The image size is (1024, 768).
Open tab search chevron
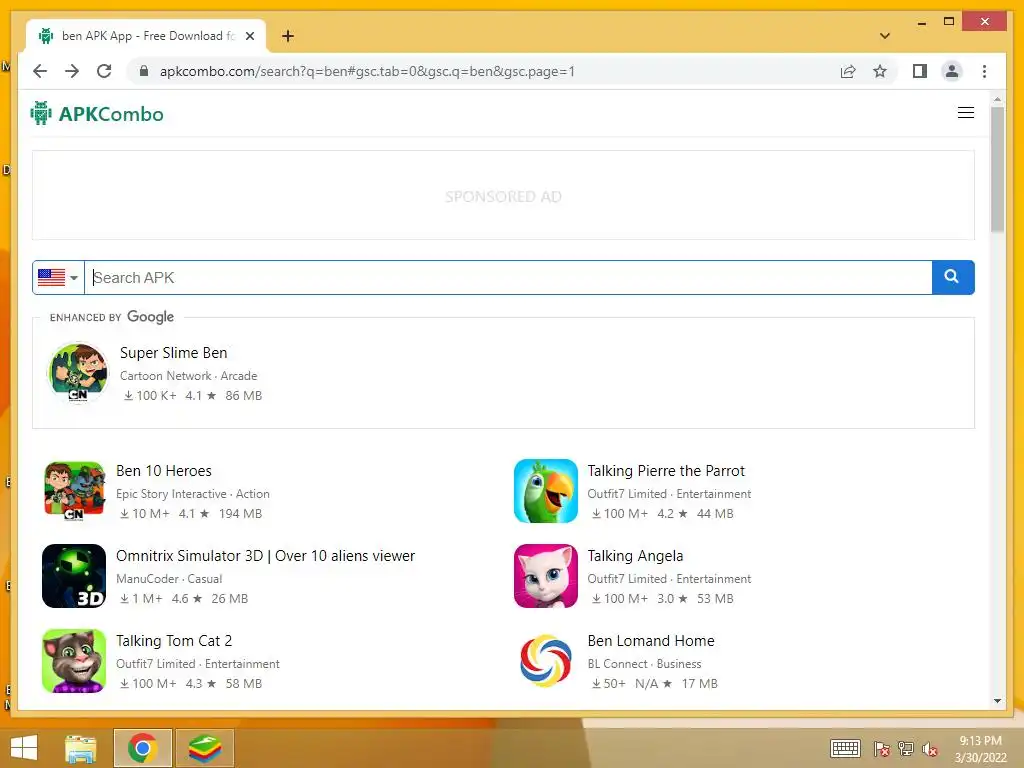click(x=885, y=36)
